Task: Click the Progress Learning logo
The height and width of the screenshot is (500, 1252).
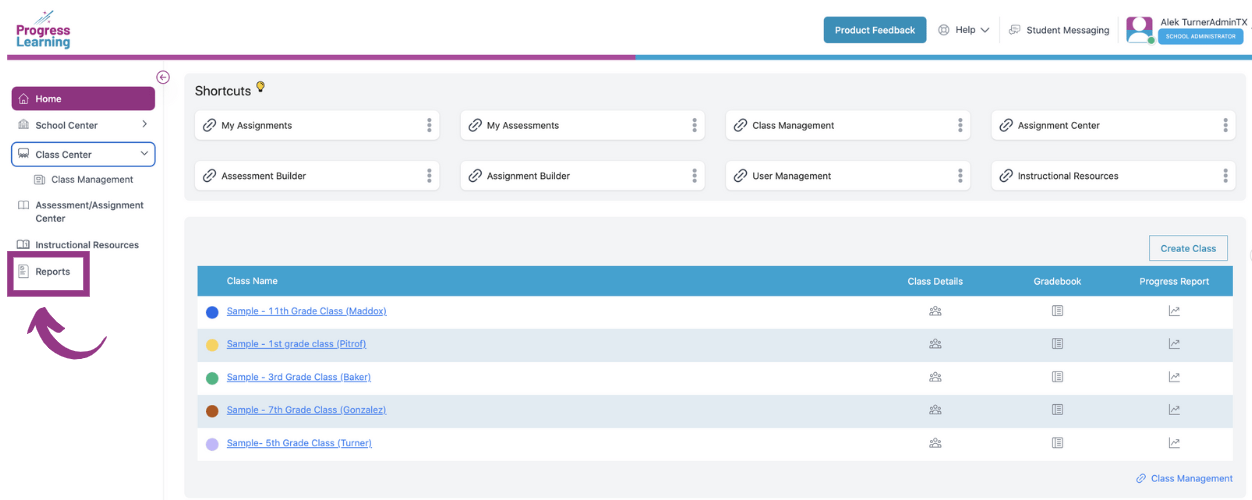Action: (43, 30)
